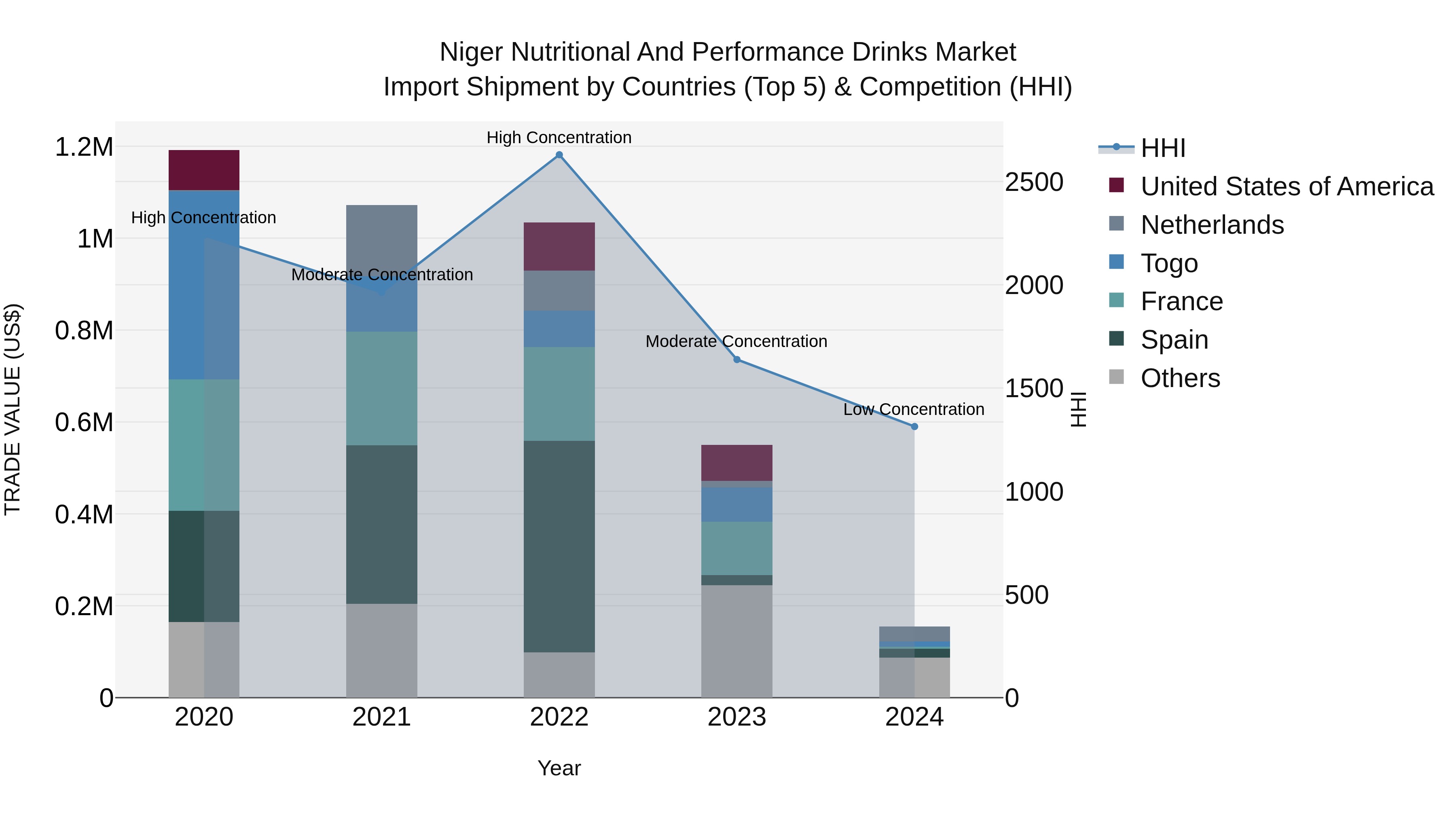Click the 'Low Concentration' label
The width and height of the screenshot is (1456, 819).
pos(914,409)
